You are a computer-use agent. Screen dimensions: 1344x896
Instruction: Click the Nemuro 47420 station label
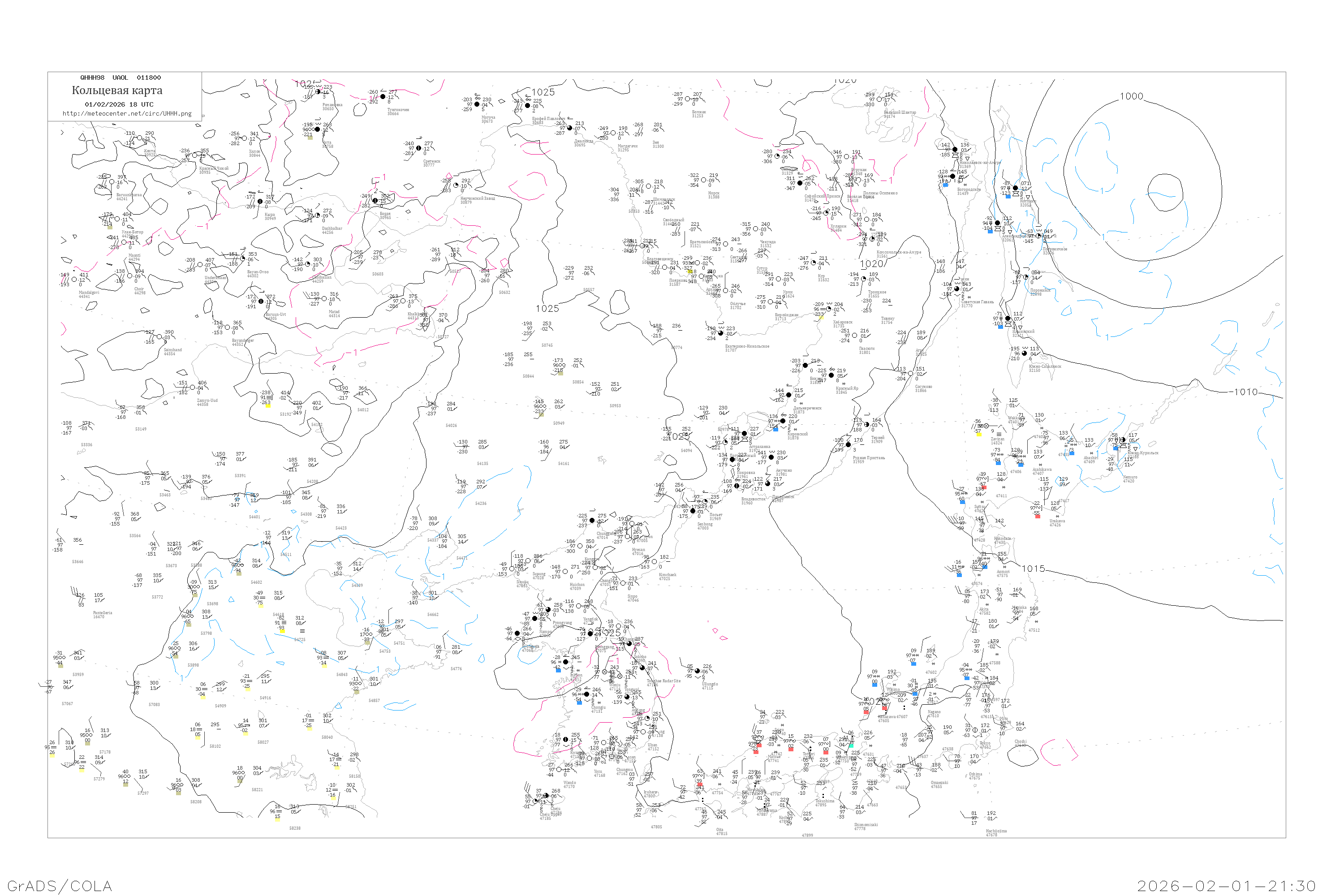click(1130, 479)
